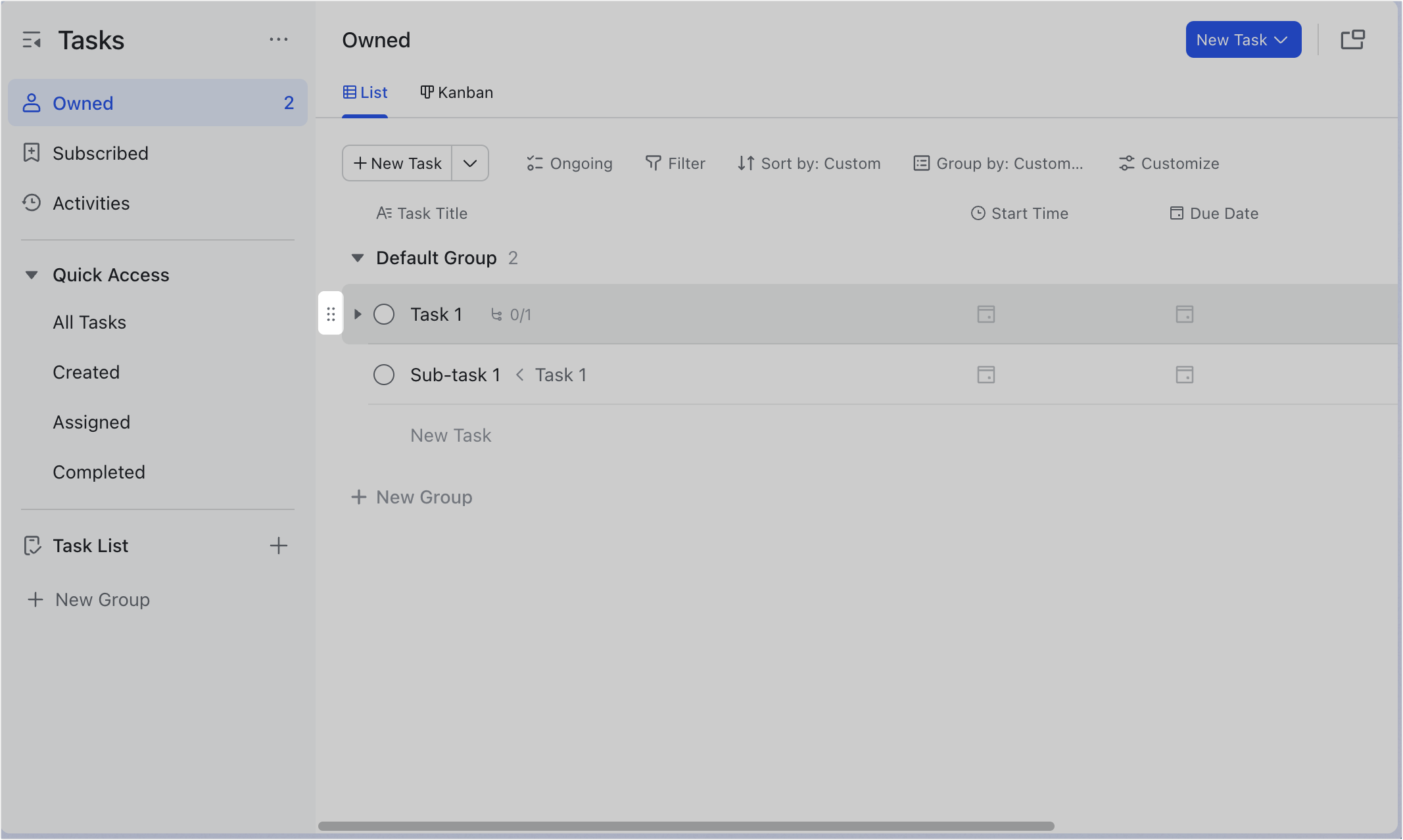The image size is (1403, 840).
Task: Toggle the Ongoing filter
Action: tap(569, 163)
